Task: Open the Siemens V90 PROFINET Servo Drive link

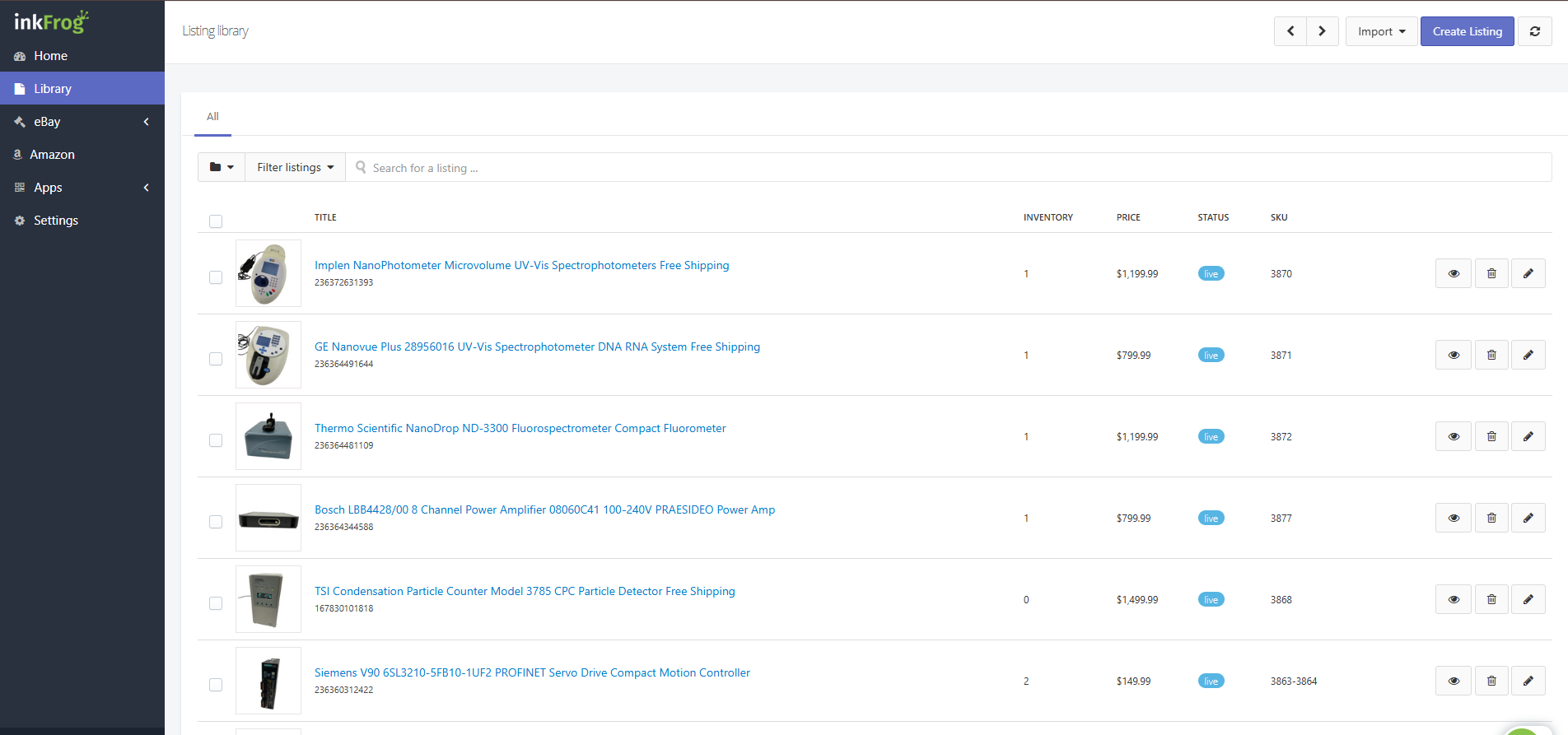Action: coord(532,672)
